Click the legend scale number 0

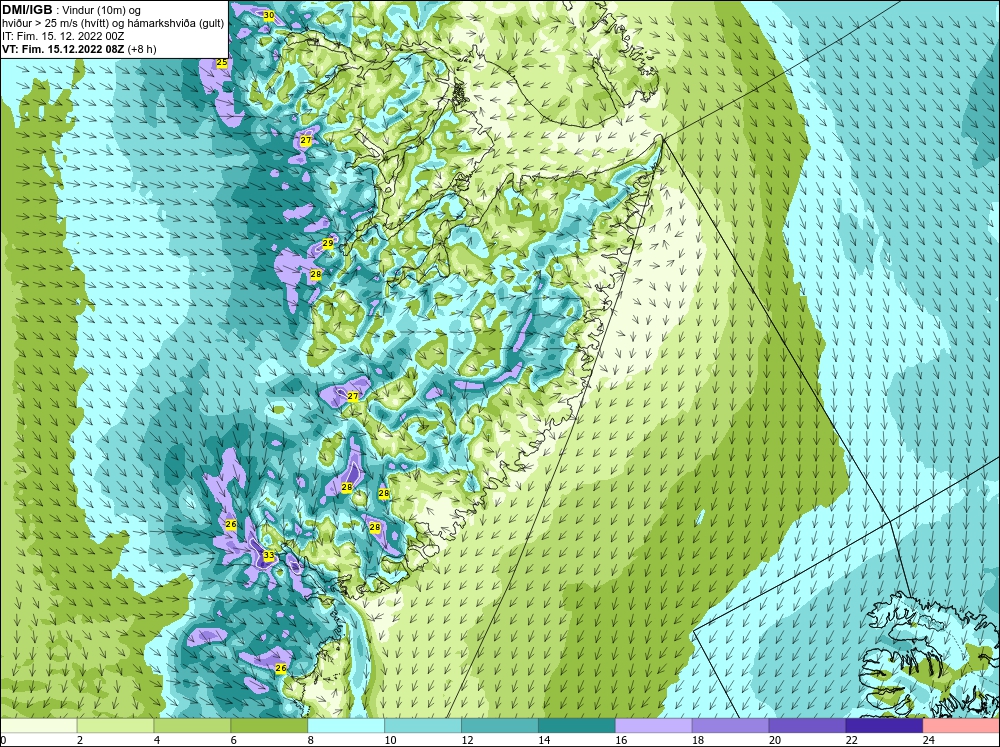(x=3, y=740)
